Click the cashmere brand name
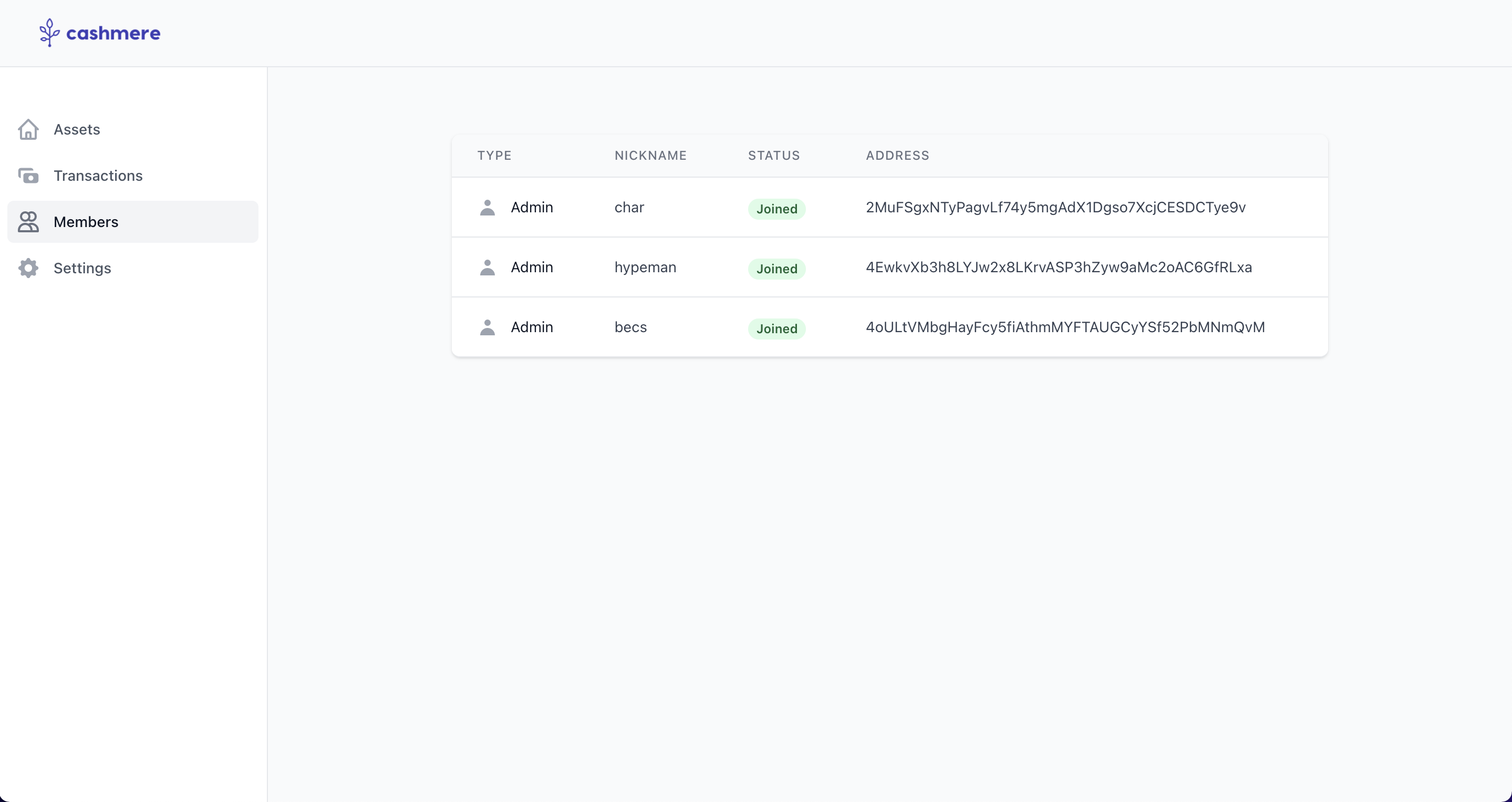The height and width of the screenshot is (802, 1512). click(x=113, y=33)
